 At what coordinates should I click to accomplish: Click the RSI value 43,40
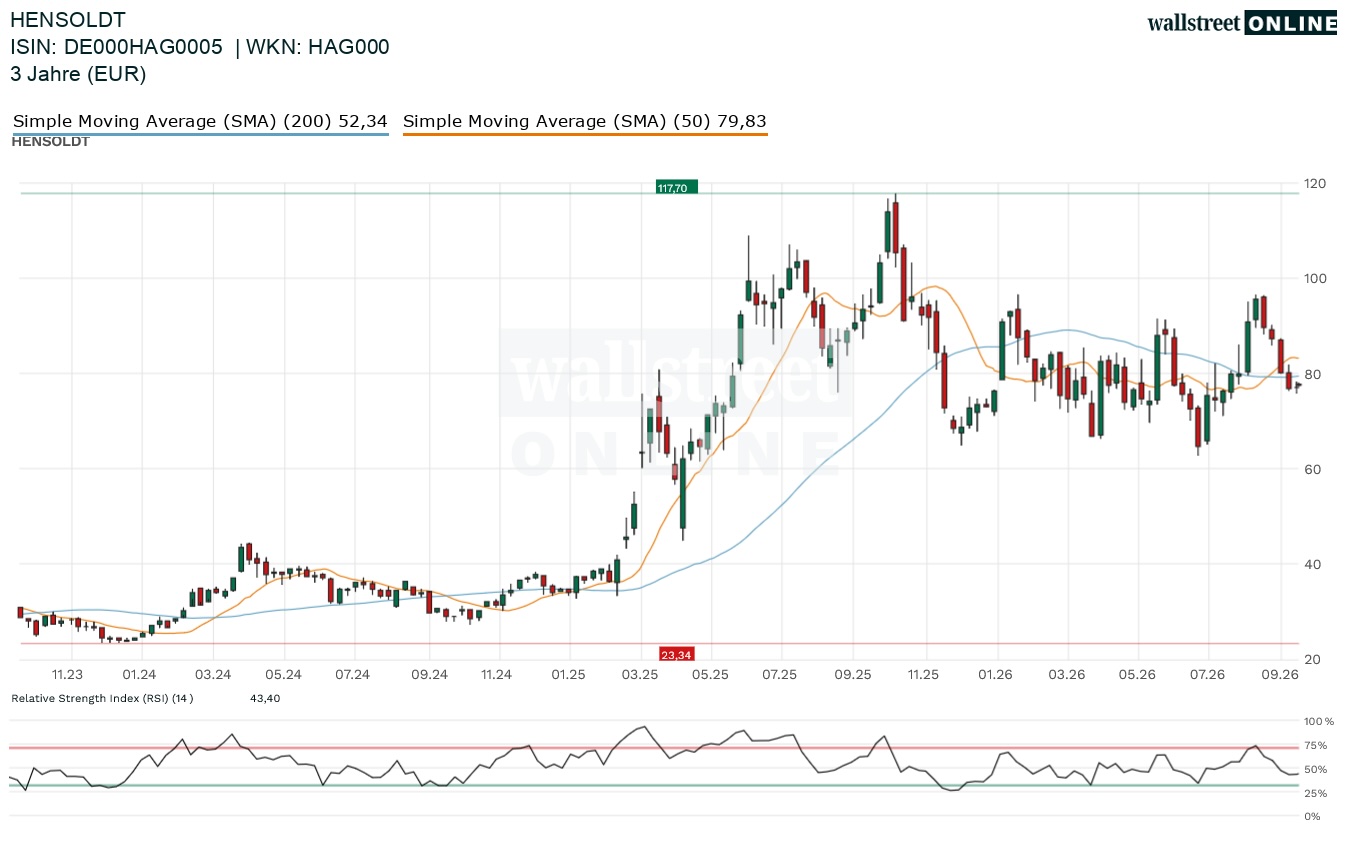[265, 698]
